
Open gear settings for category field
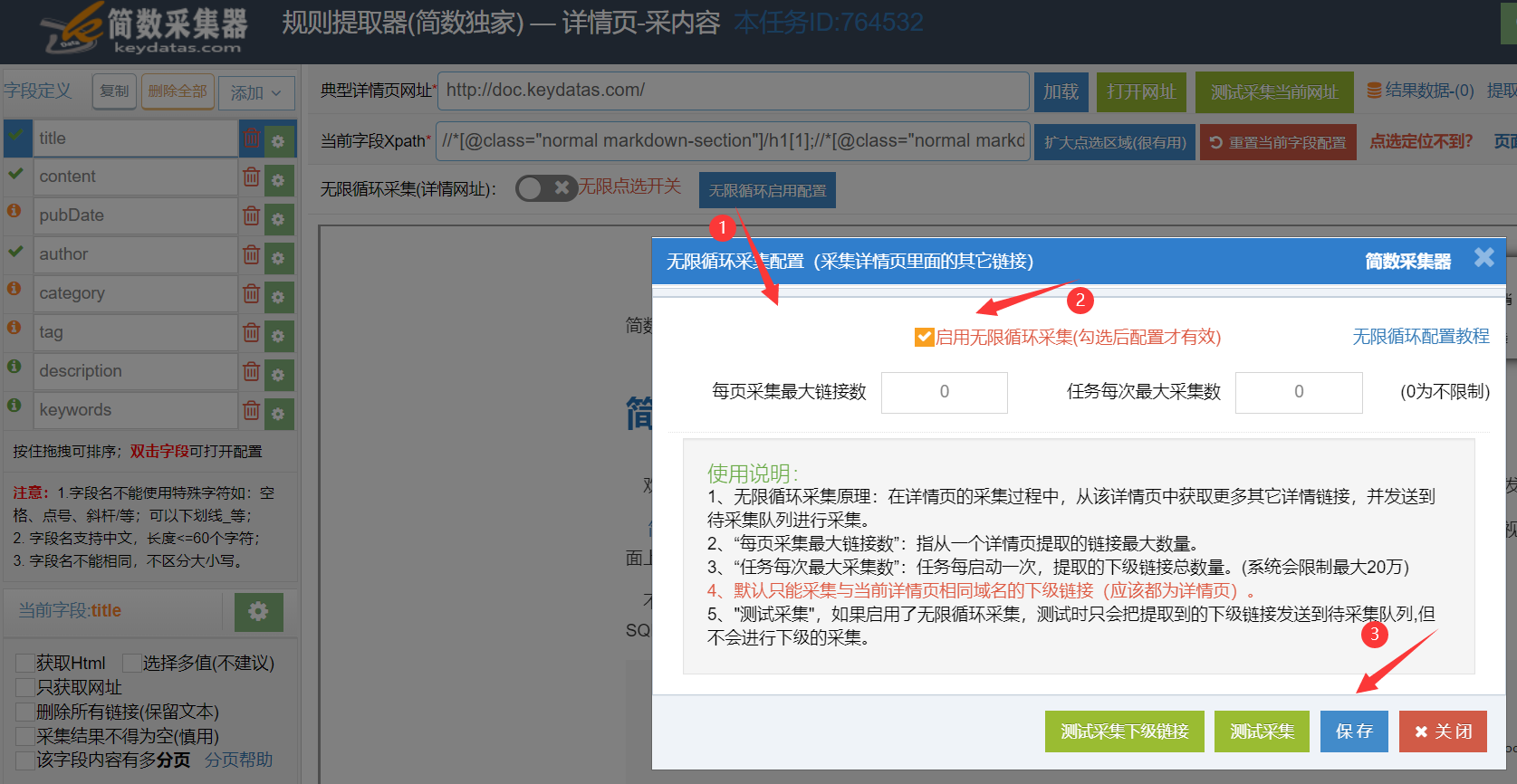279,296
